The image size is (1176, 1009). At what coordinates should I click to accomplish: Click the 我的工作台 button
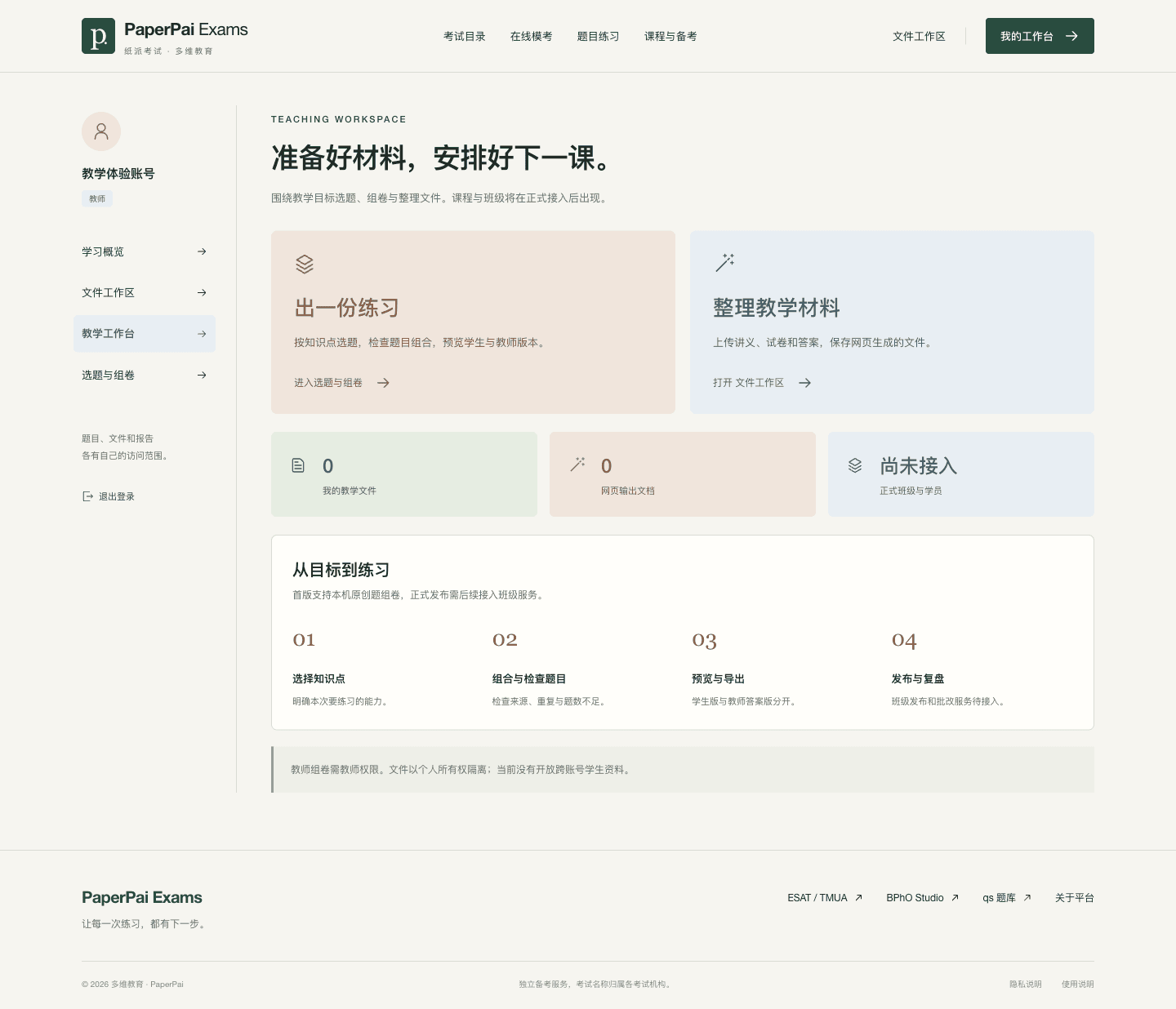pos(1040,36)
